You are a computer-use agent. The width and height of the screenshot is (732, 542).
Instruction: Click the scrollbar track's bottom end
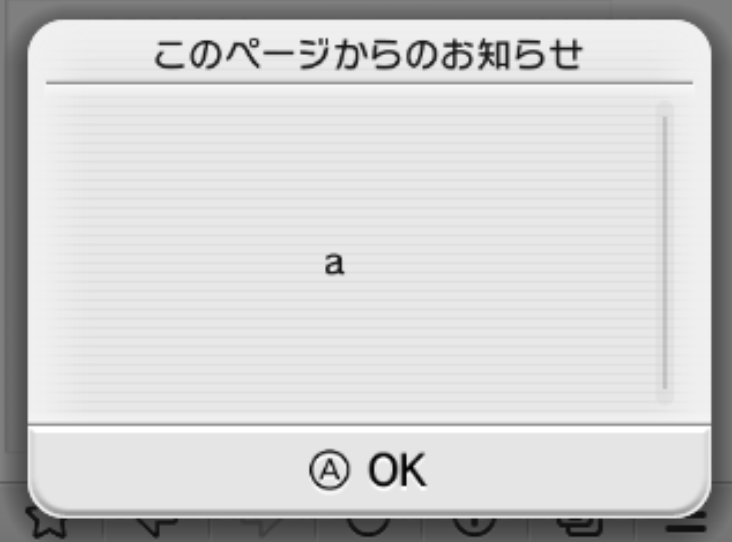[x=665, y=397]
